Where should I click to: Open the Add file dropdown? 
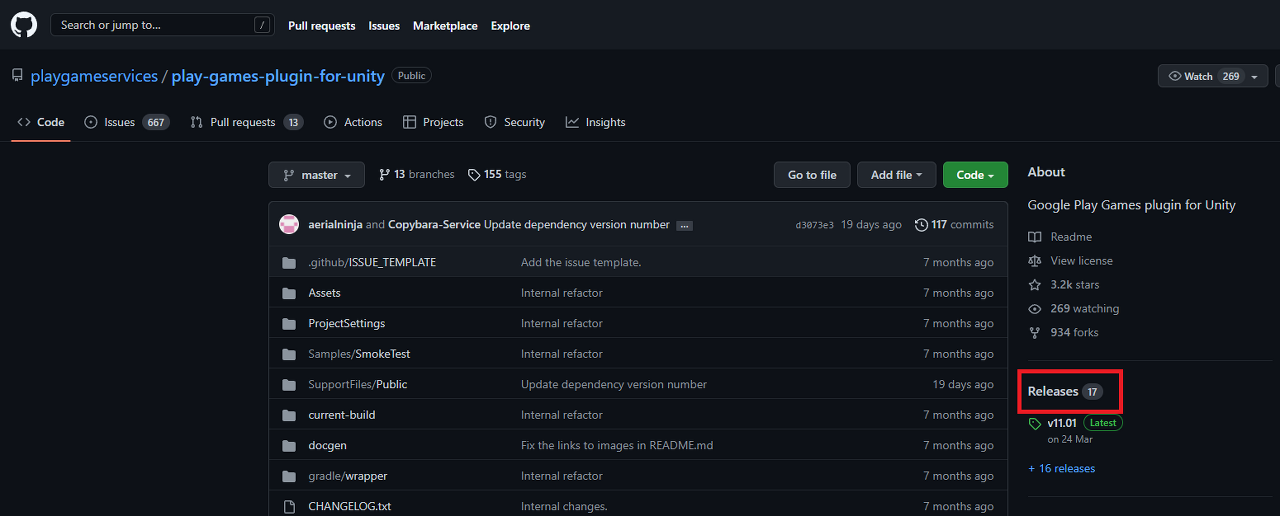pos(897,175)
